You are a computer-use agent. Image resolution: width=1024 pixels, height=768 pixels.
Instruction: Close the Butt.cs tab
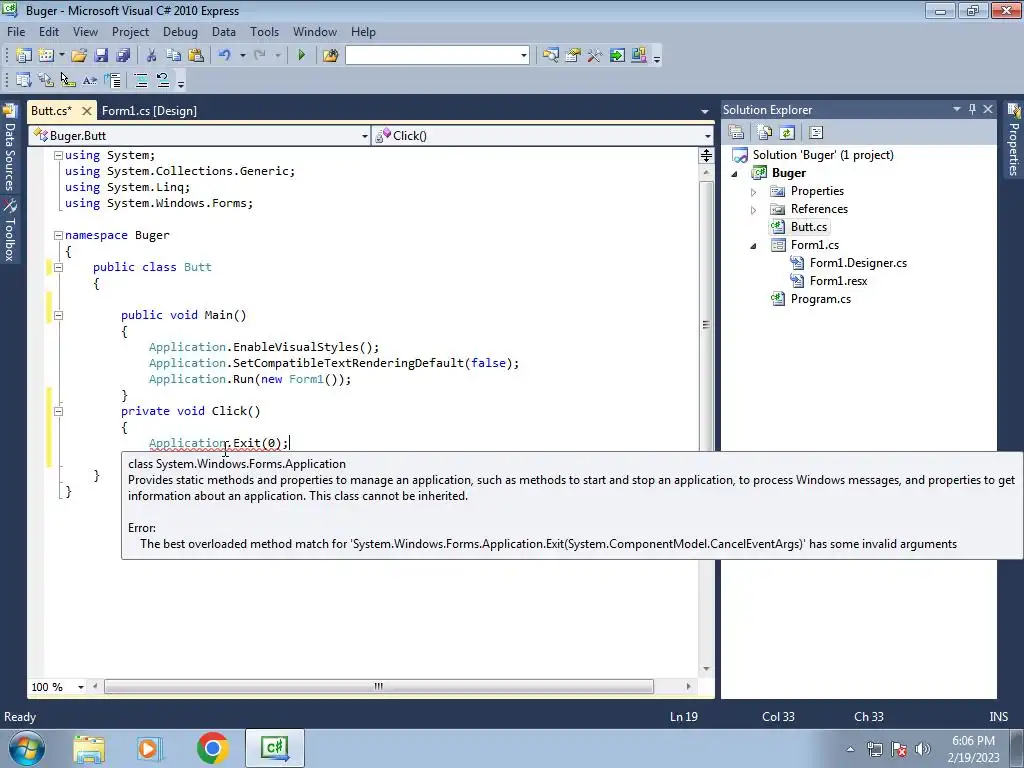click(x=86, y=111)
